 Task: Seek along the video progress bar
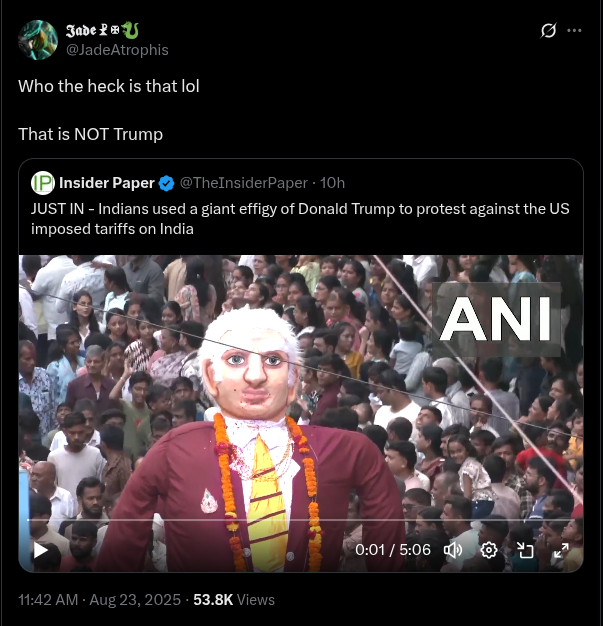pyautogui.click(x=301, y=520)
